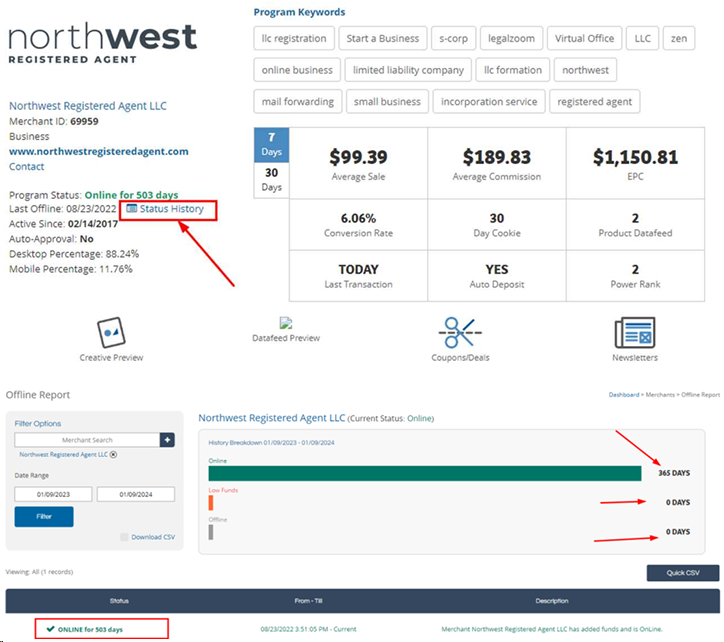Click the '08/23/2022 3:51:05 PM - Current' cell
This screenshot has height=642, width=724.
click(308, 629)
